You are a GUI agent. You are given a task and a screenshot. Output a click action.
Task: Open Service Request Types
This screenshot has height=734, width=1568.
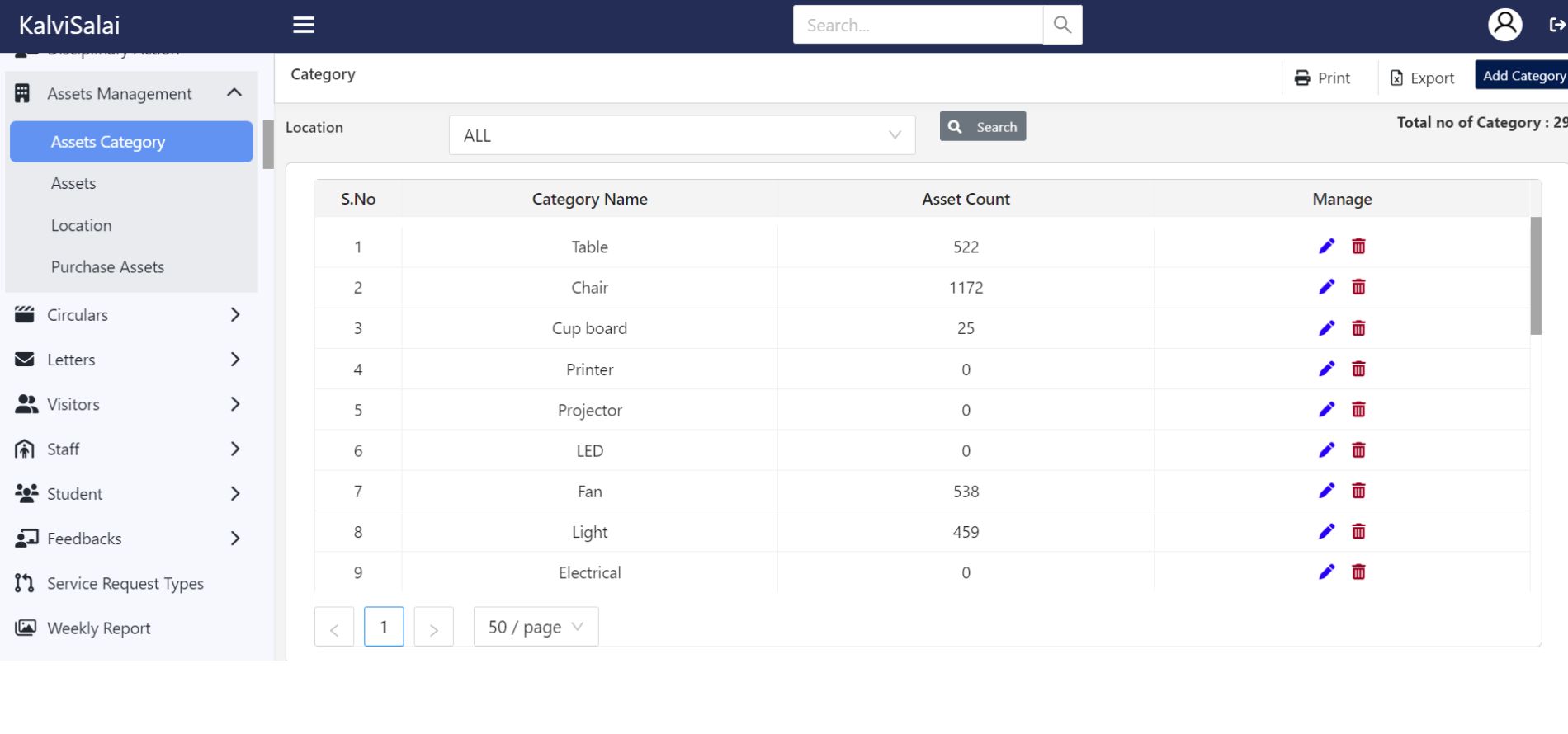[x=125, y=583]
